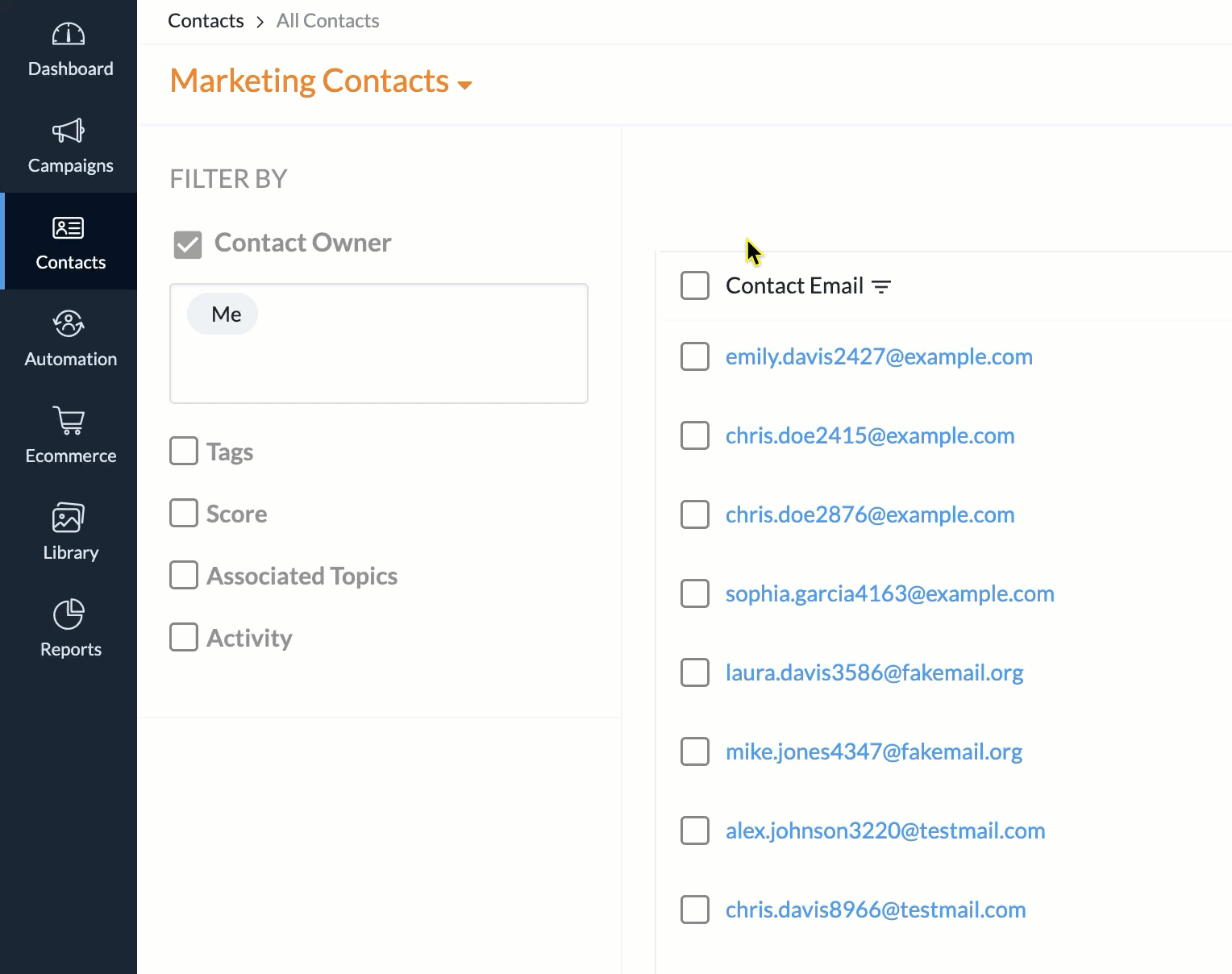Viewport: 1232px width, 974px height.
Task: Check the Activity filter checkbox
Action: [x=184, y=637]
